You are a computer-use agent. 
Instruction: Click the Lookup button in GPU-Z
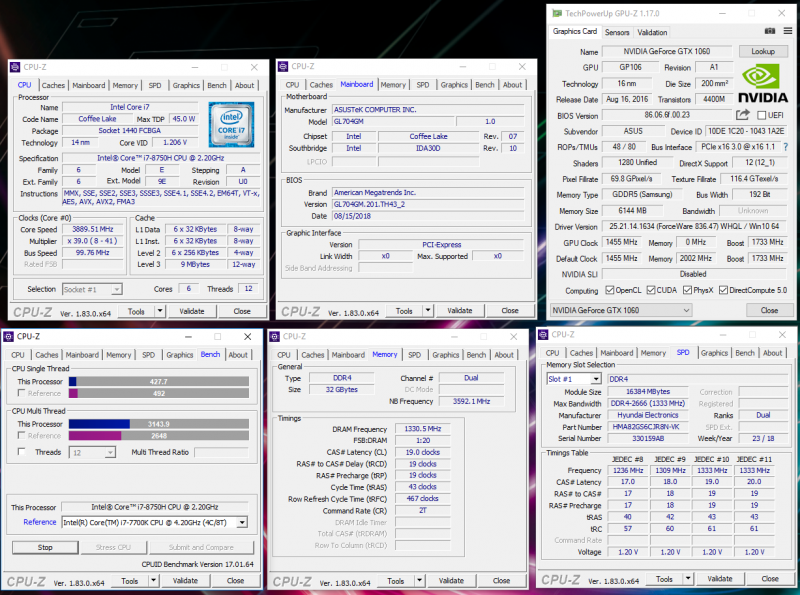click(763, 51)
